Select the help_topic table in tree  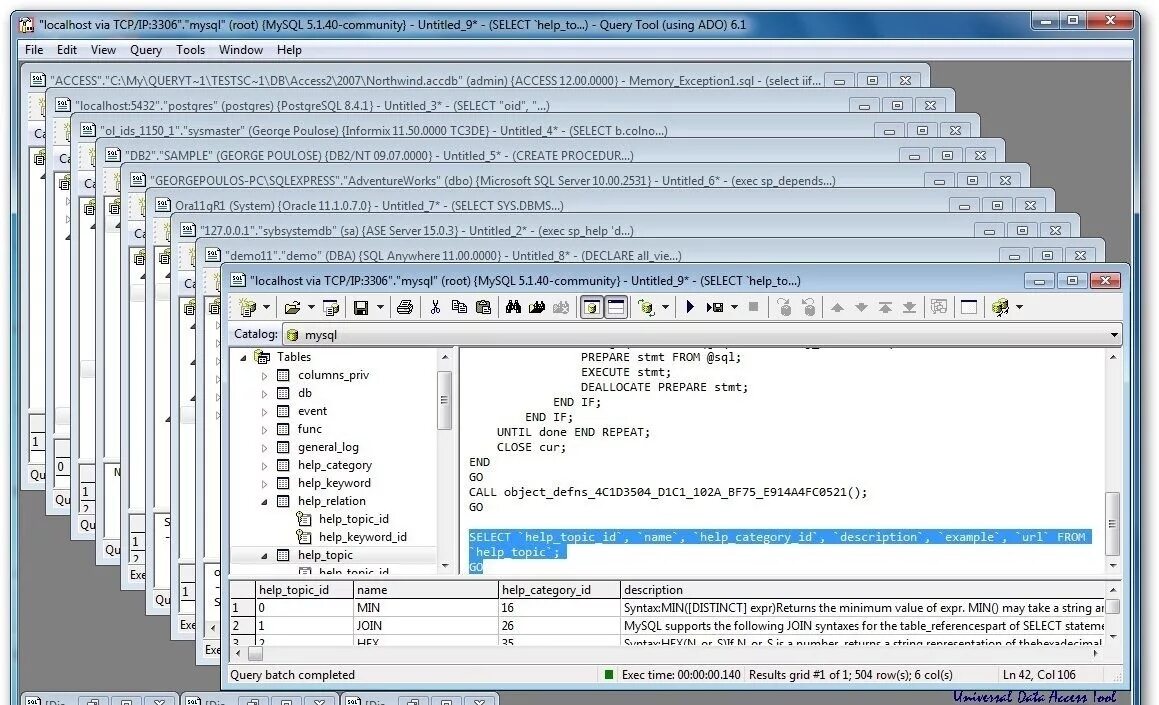tap(325, 555)
